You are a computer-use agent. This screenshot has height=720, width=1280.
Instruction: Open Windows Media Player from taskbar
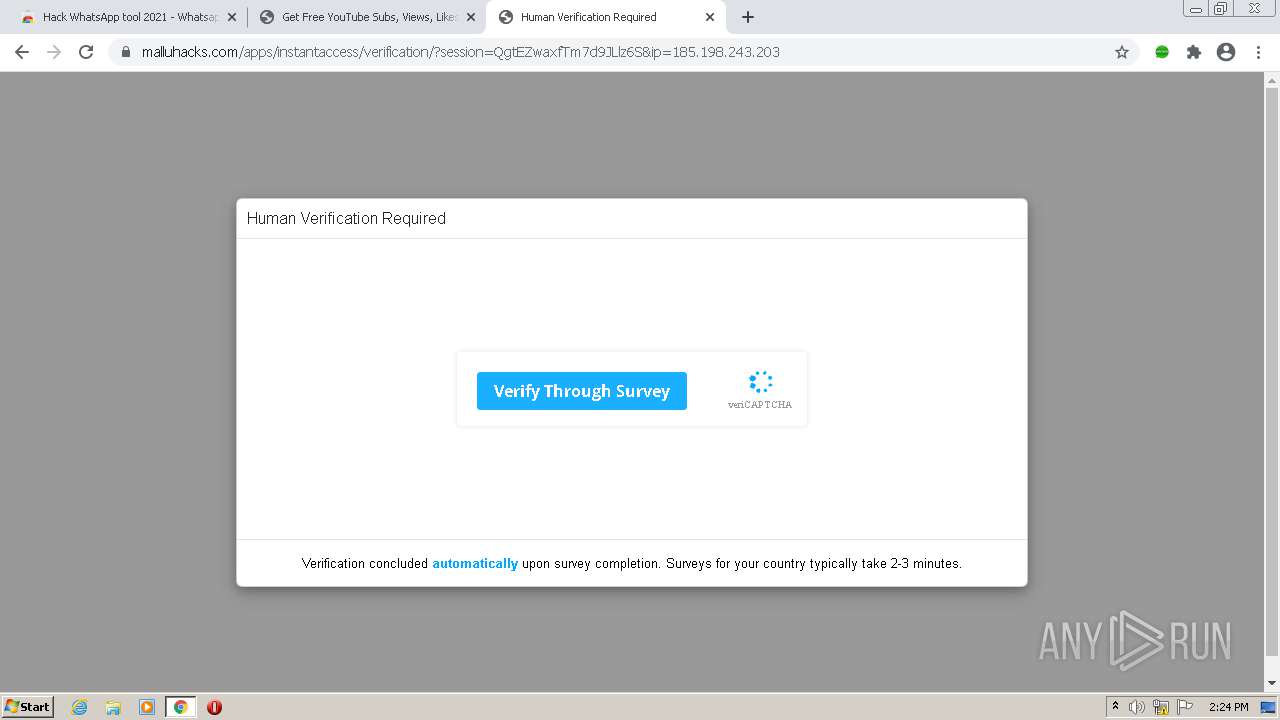coord(147,707)
